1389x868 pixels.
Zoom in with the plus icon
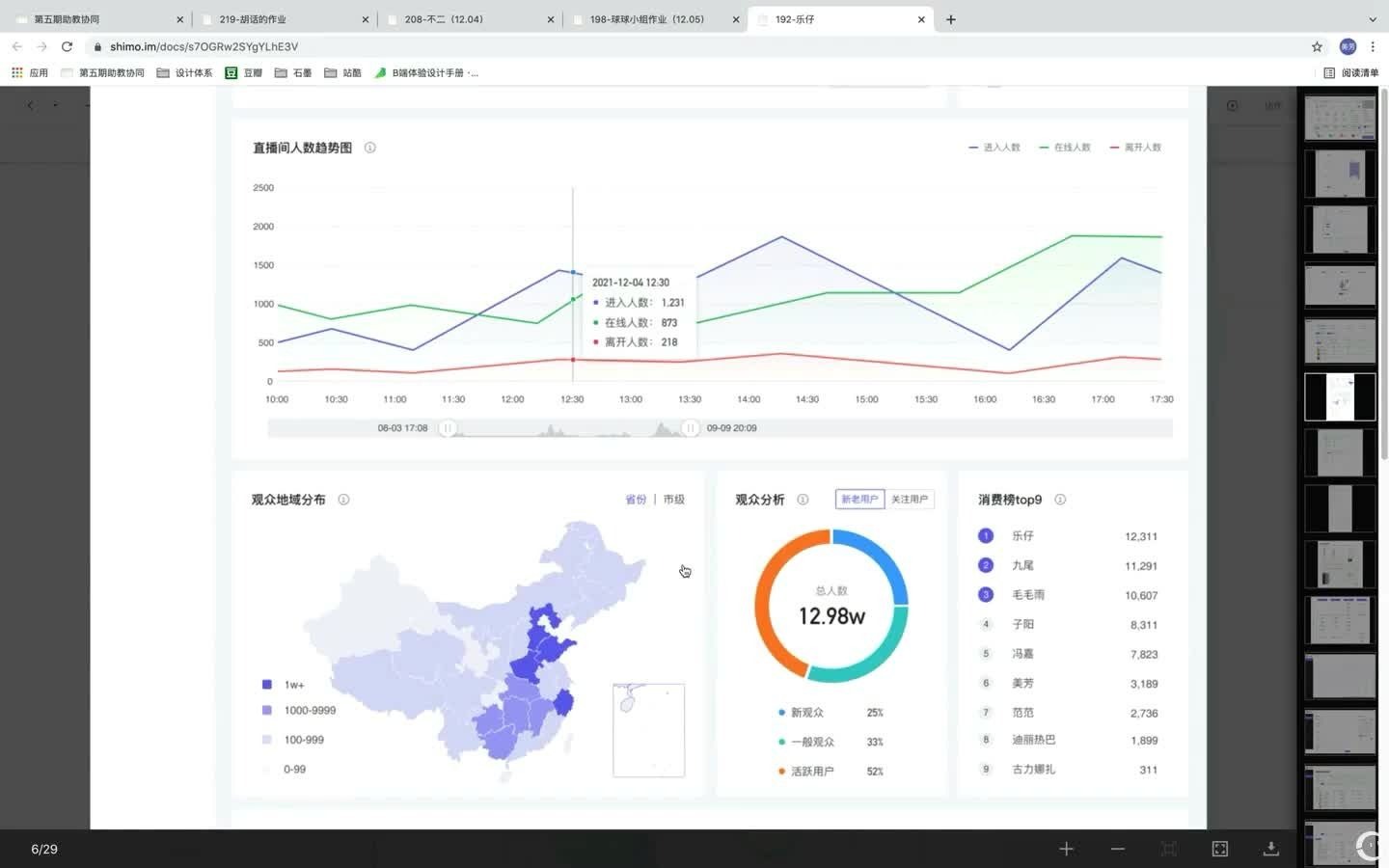[x=1066, y=849]
